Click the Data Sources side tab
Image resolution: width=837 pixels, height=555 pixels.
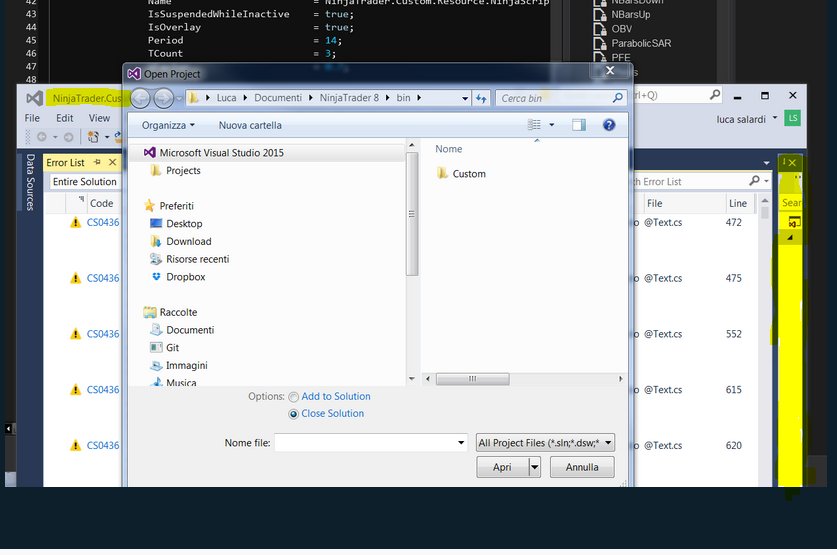point(30,182)
